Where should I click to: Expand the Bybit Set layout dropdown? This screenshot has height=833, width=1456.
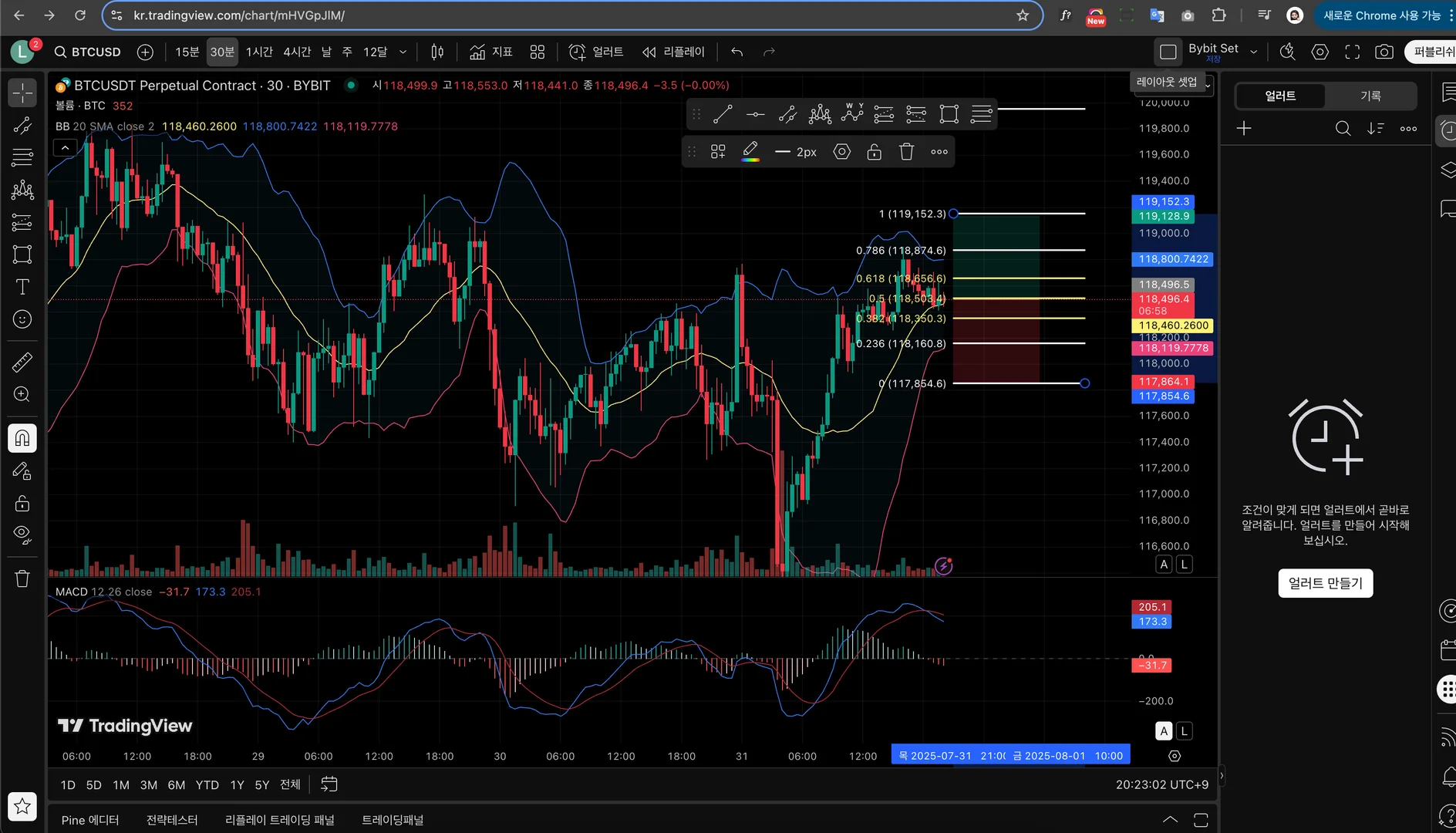point(1254,52)
